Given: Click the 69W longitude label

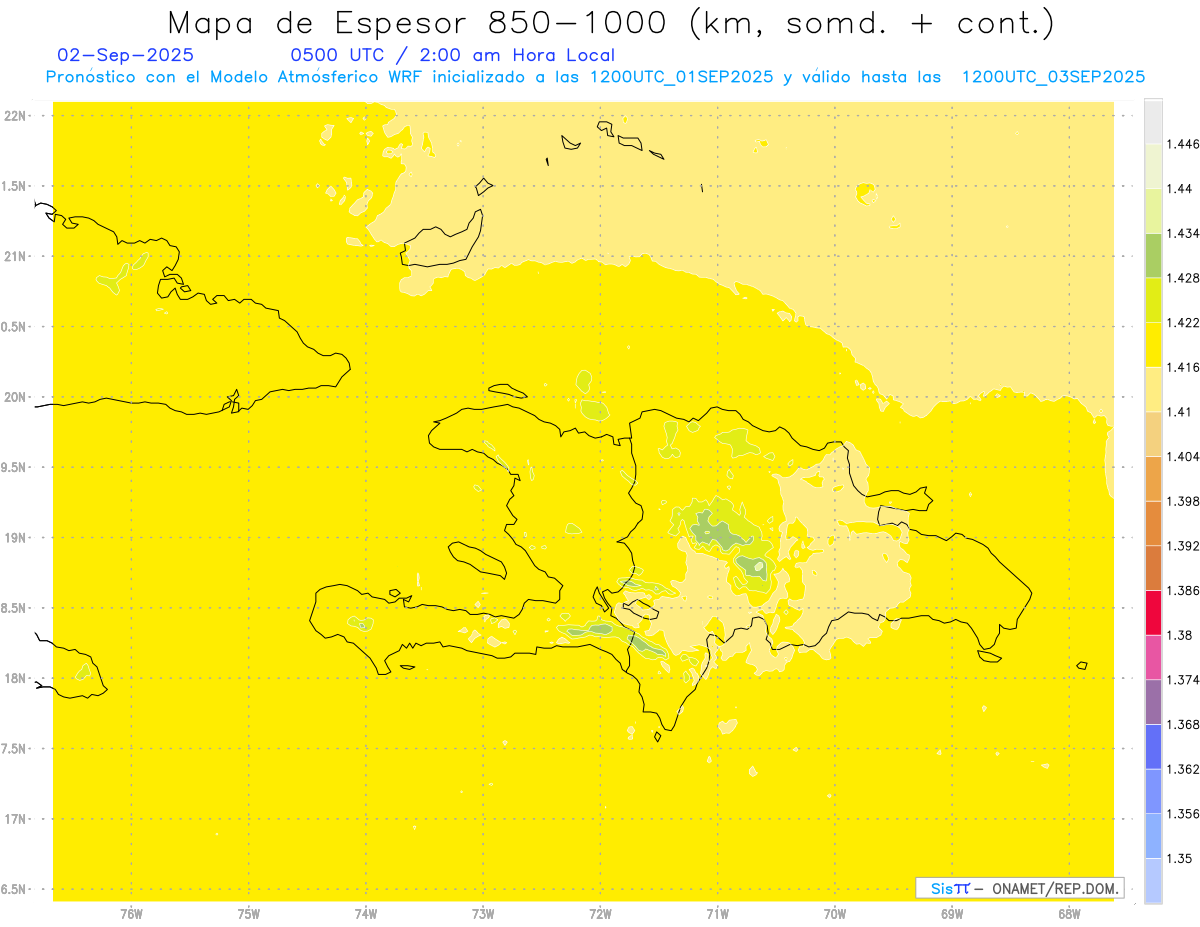Looking at the screenshot, I should coord(952,914).
